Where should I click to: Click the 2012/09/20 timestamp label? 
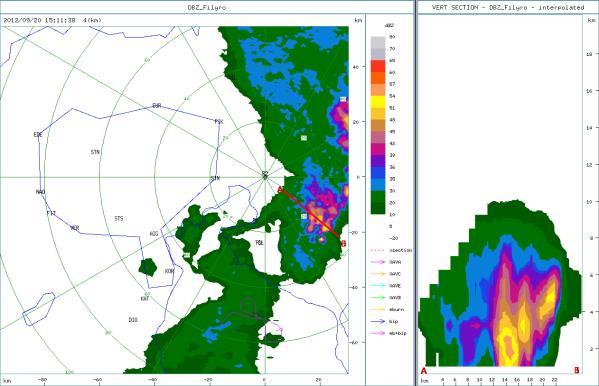(39, 20)
